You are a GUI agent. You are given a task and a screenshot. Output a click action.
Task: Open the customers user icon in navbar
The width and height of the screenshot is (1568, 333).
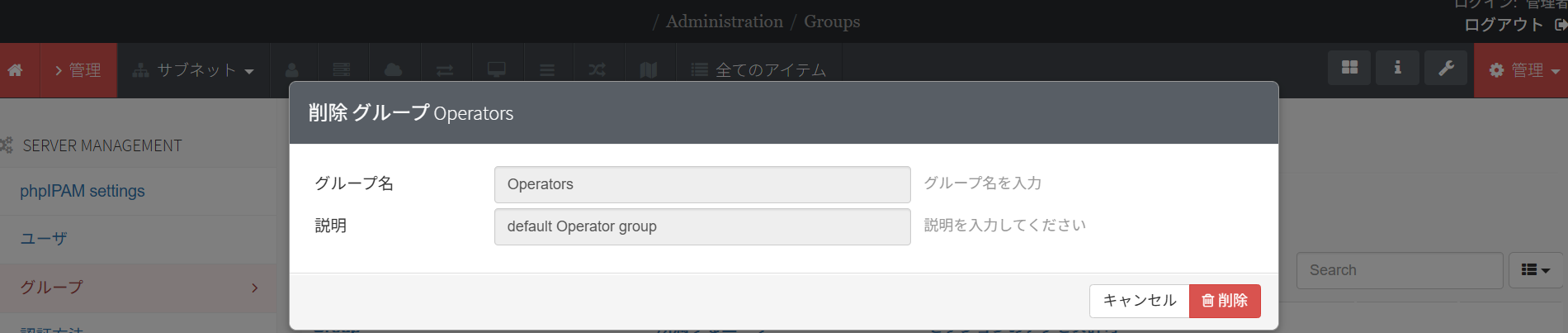pyautogui.click(x=292, y=70)
